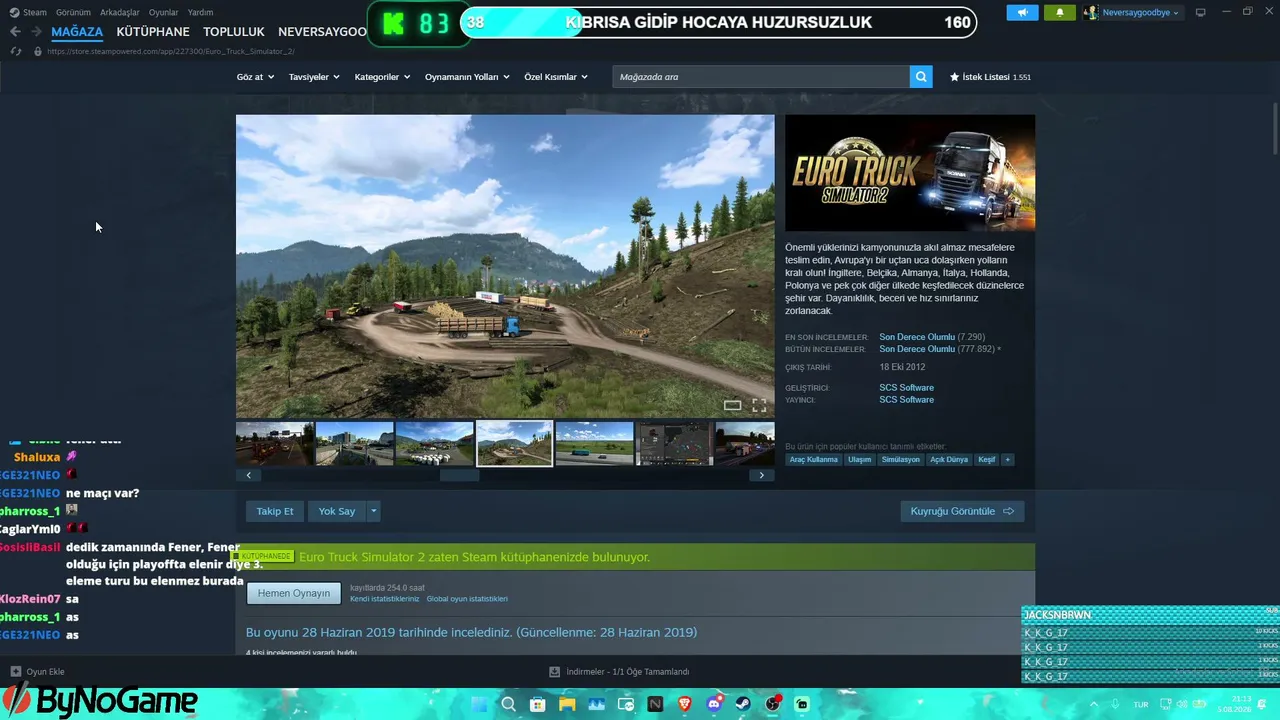Go back with the Steam back arrow

[x=15, y=32]
